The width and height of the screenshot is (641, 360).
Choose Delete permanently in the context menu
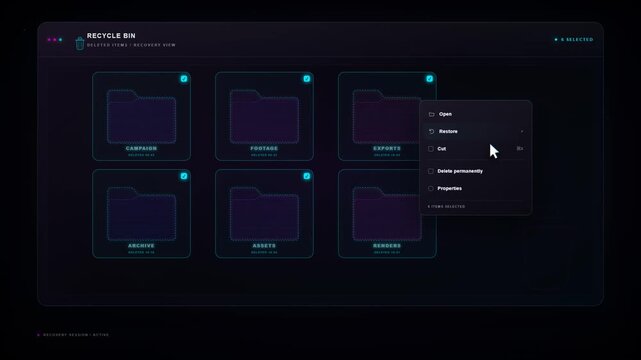coord(476,171)
